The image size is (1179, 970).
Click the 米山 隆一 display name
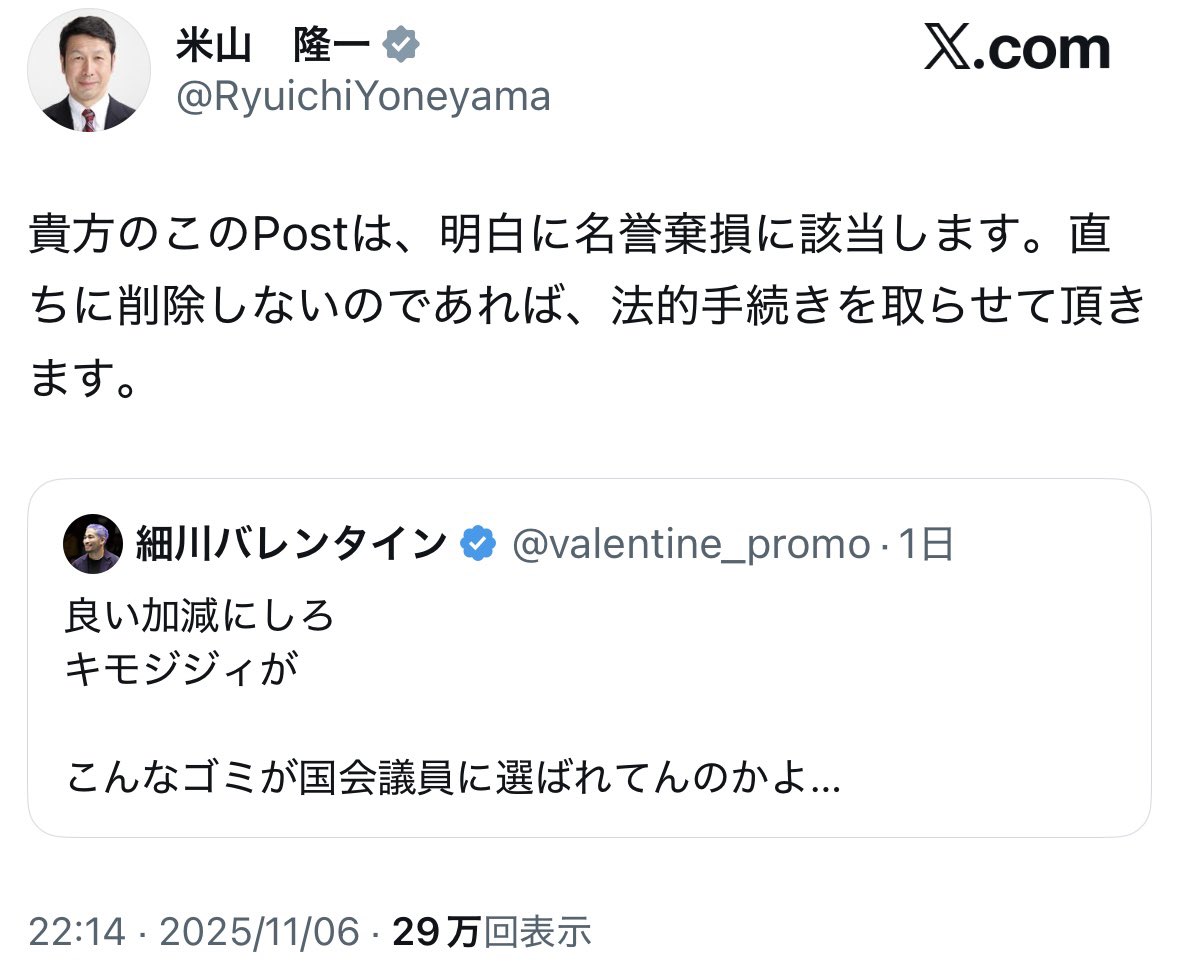point(273,47)
